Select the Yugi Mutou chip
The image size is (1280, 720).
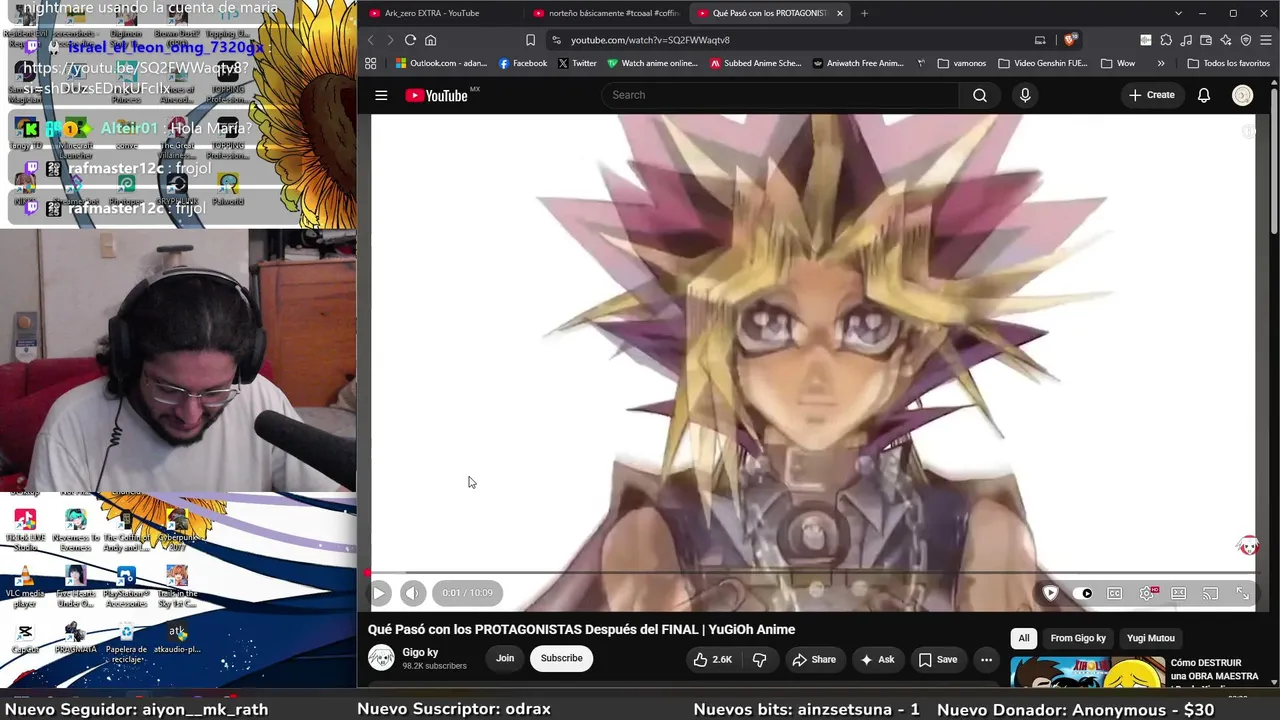tap(1151, 638)
